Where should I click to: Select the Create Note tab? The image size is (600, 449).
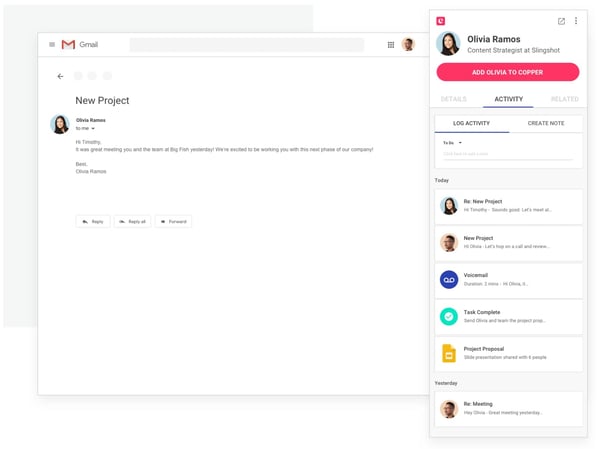(546, 123)
